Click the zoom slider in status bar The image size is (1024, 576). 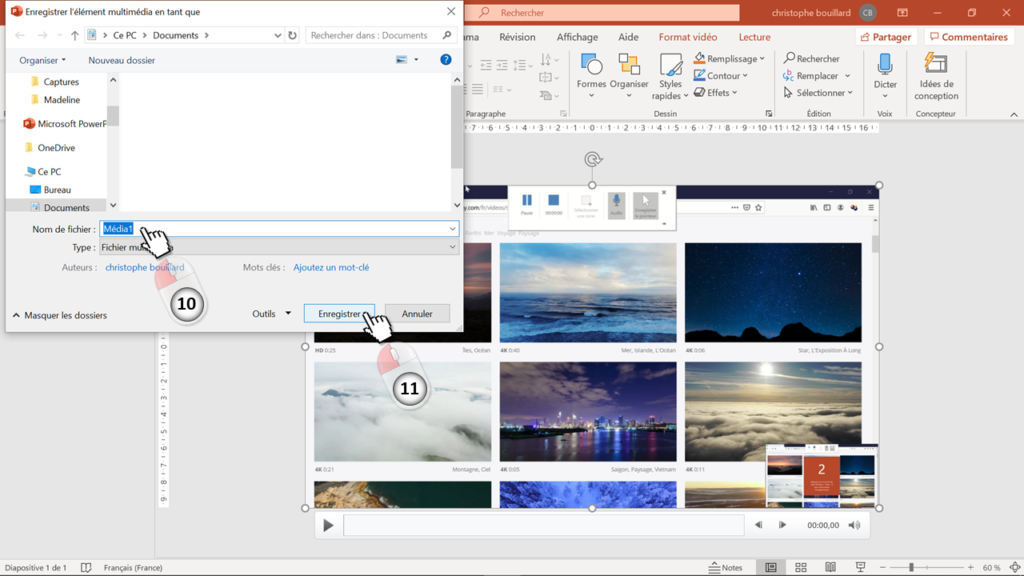tap(911, 568)
